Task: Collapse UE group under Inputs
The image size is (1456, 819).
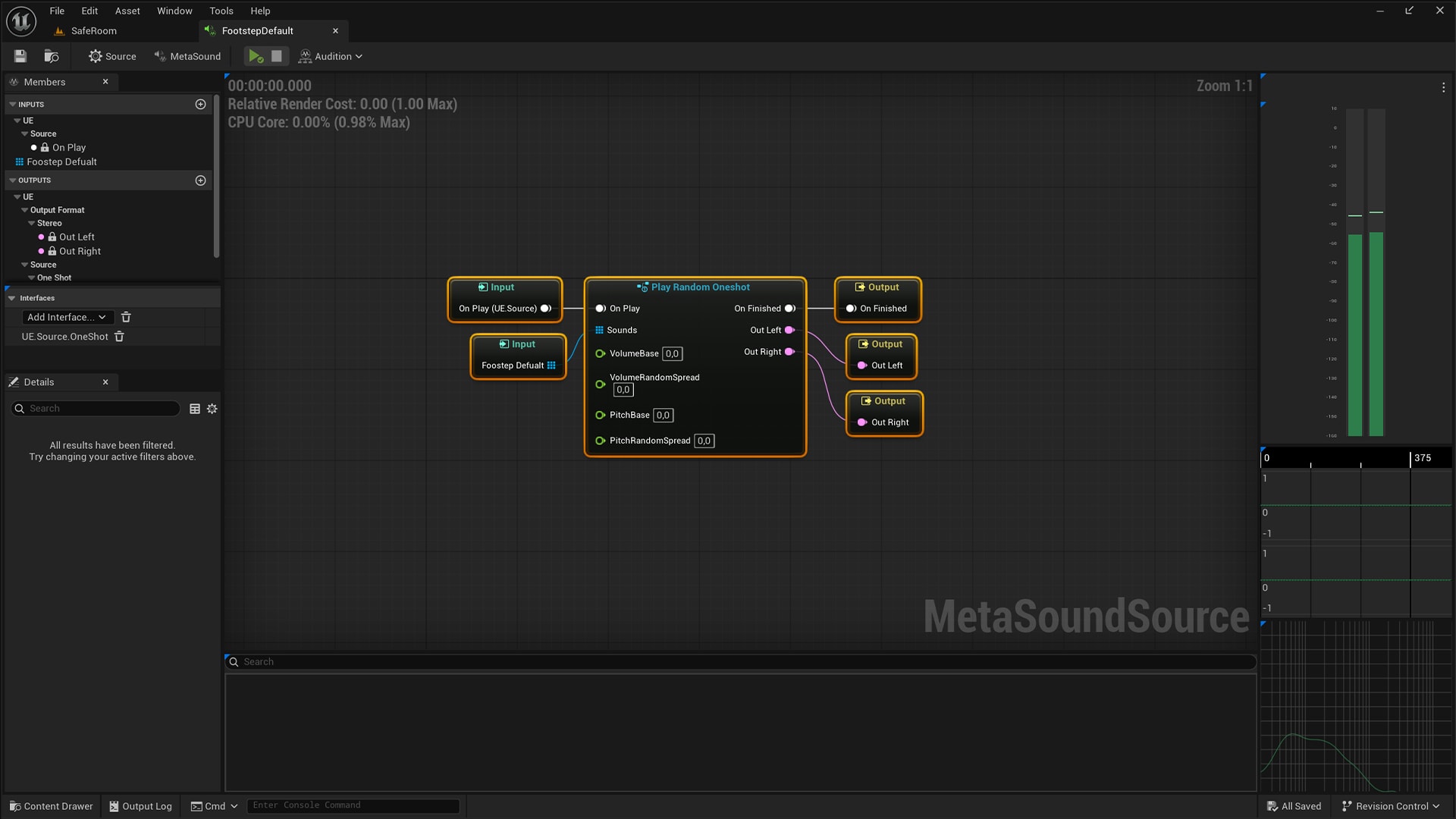Action: coord(17,121)
